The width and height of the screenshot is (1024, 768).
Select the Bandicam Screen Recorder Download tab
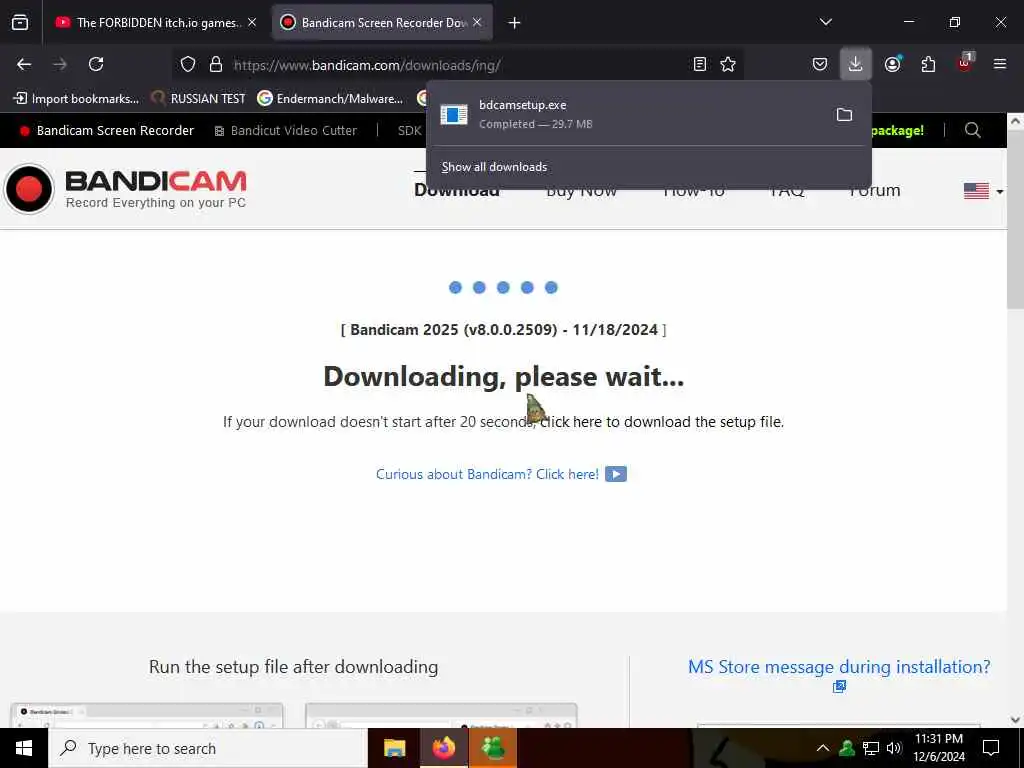[x=382, y=23]
